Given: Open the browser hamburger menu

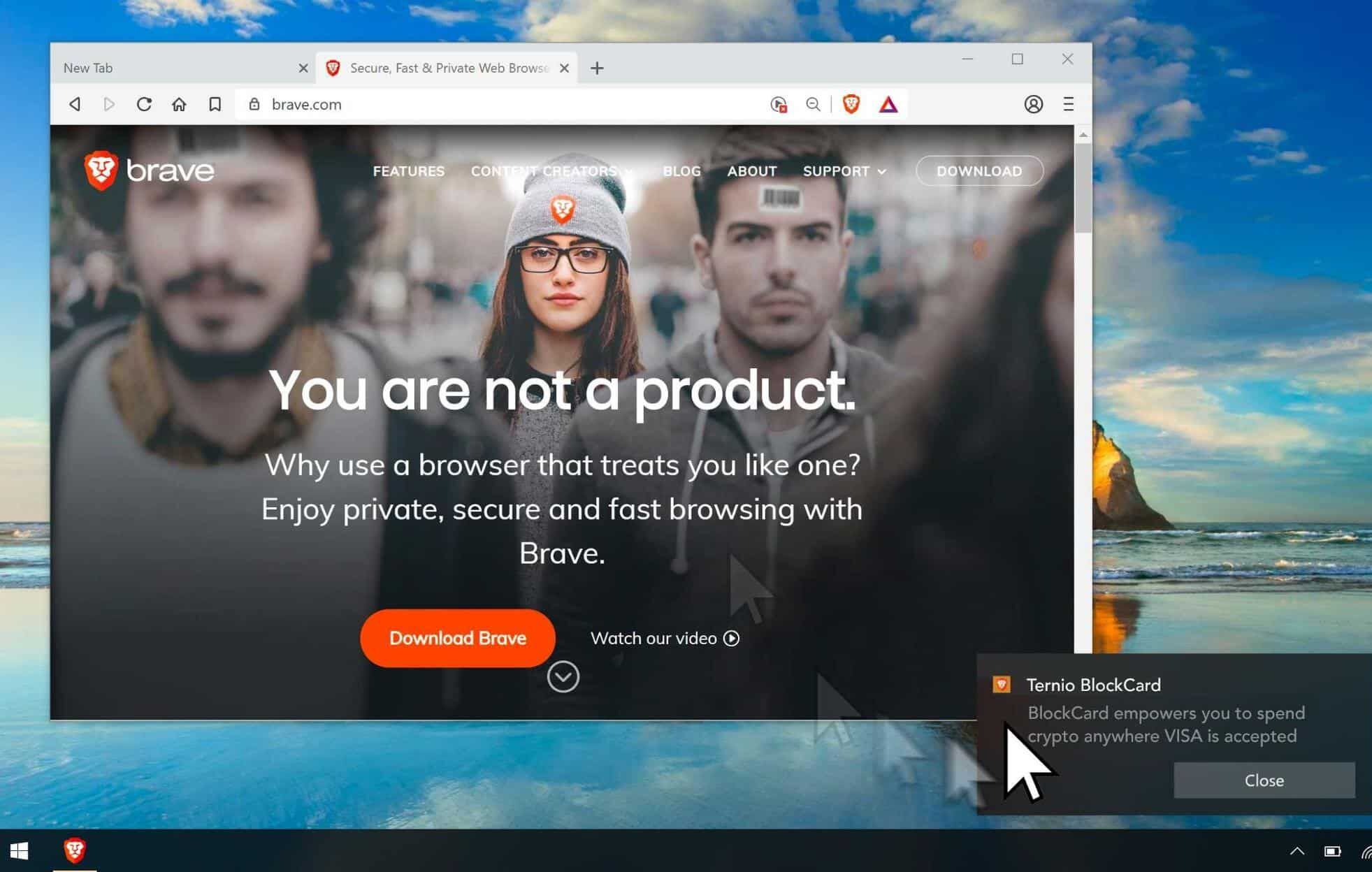Looking at the screenshot, I should tap(1068, 104).
